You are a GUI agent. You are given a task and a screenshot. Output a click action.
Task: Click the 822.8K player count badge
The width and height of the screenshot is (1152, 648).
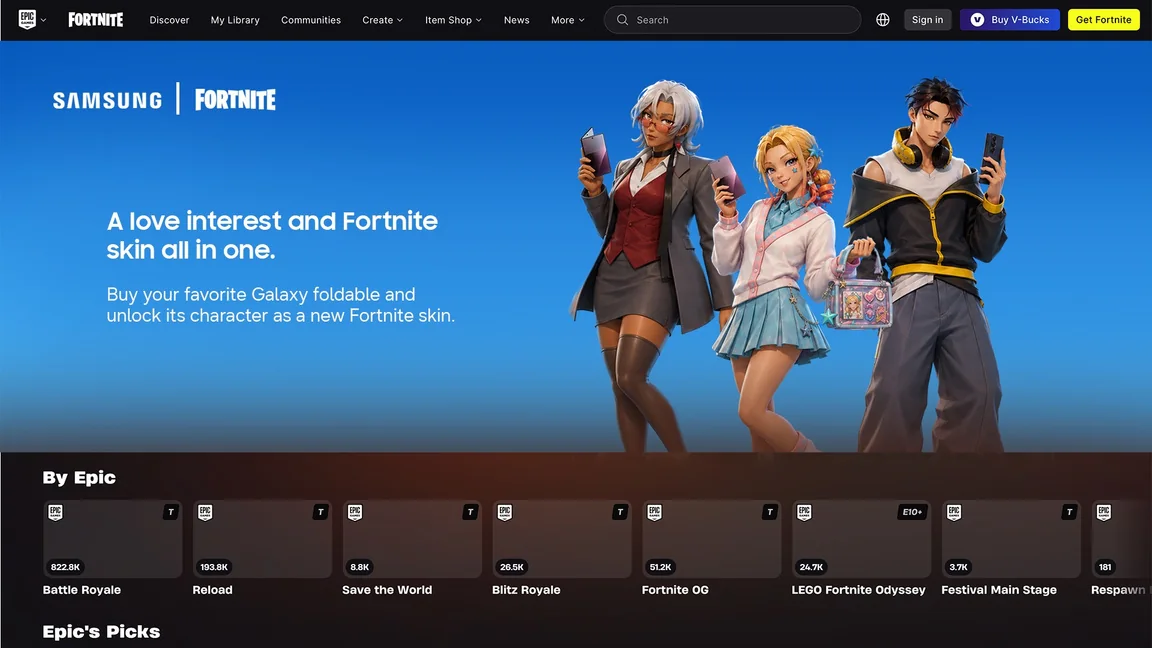coord(65,567)
